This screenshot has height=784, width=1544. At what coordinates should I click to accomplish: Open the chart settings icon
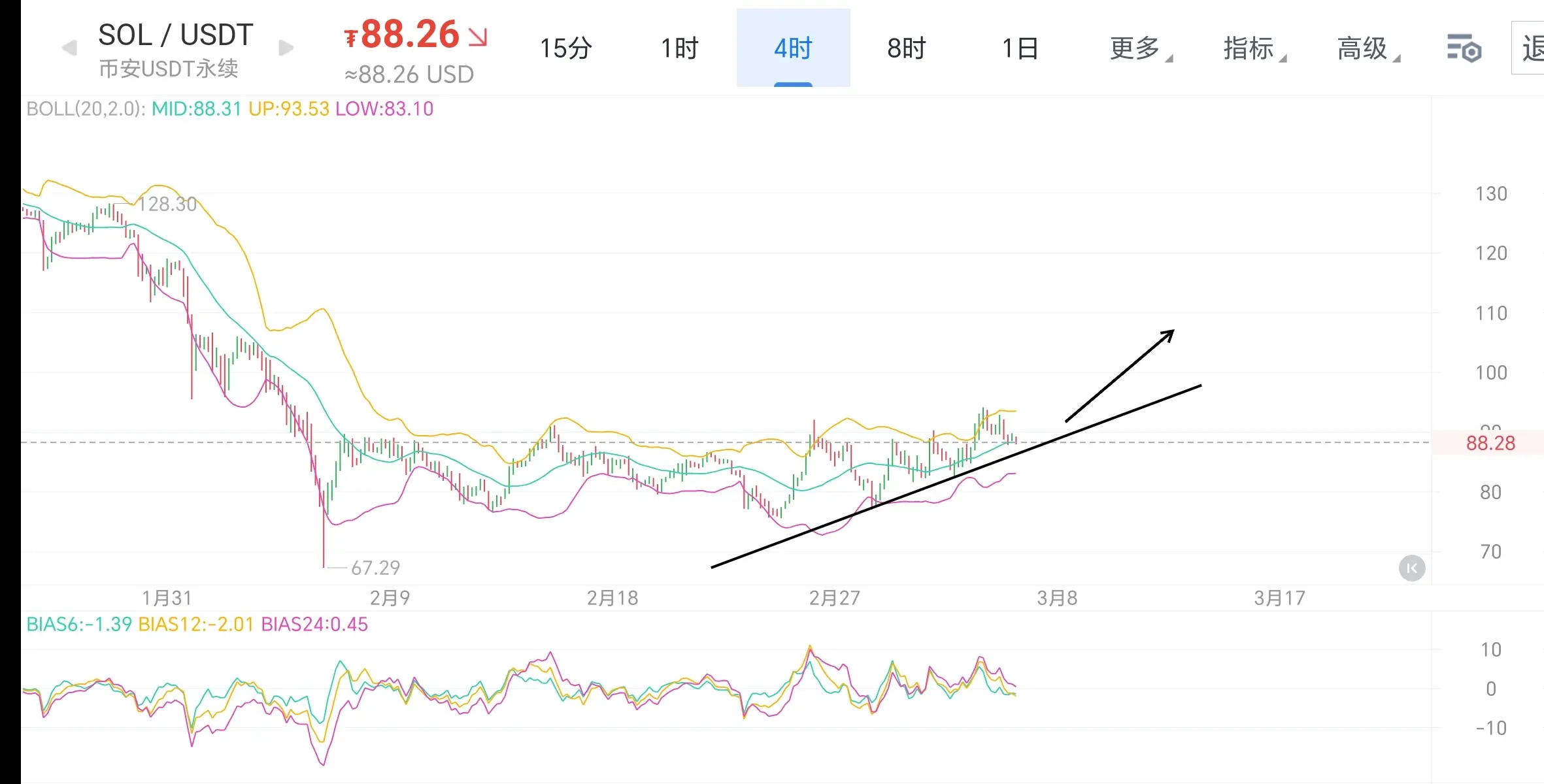click(x=1464, y=49)
